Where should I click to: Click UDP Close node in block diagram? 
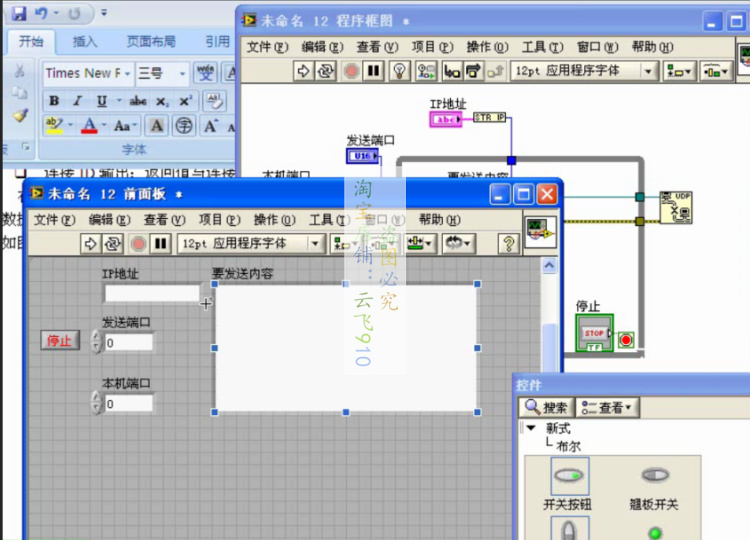click(675, 208)
